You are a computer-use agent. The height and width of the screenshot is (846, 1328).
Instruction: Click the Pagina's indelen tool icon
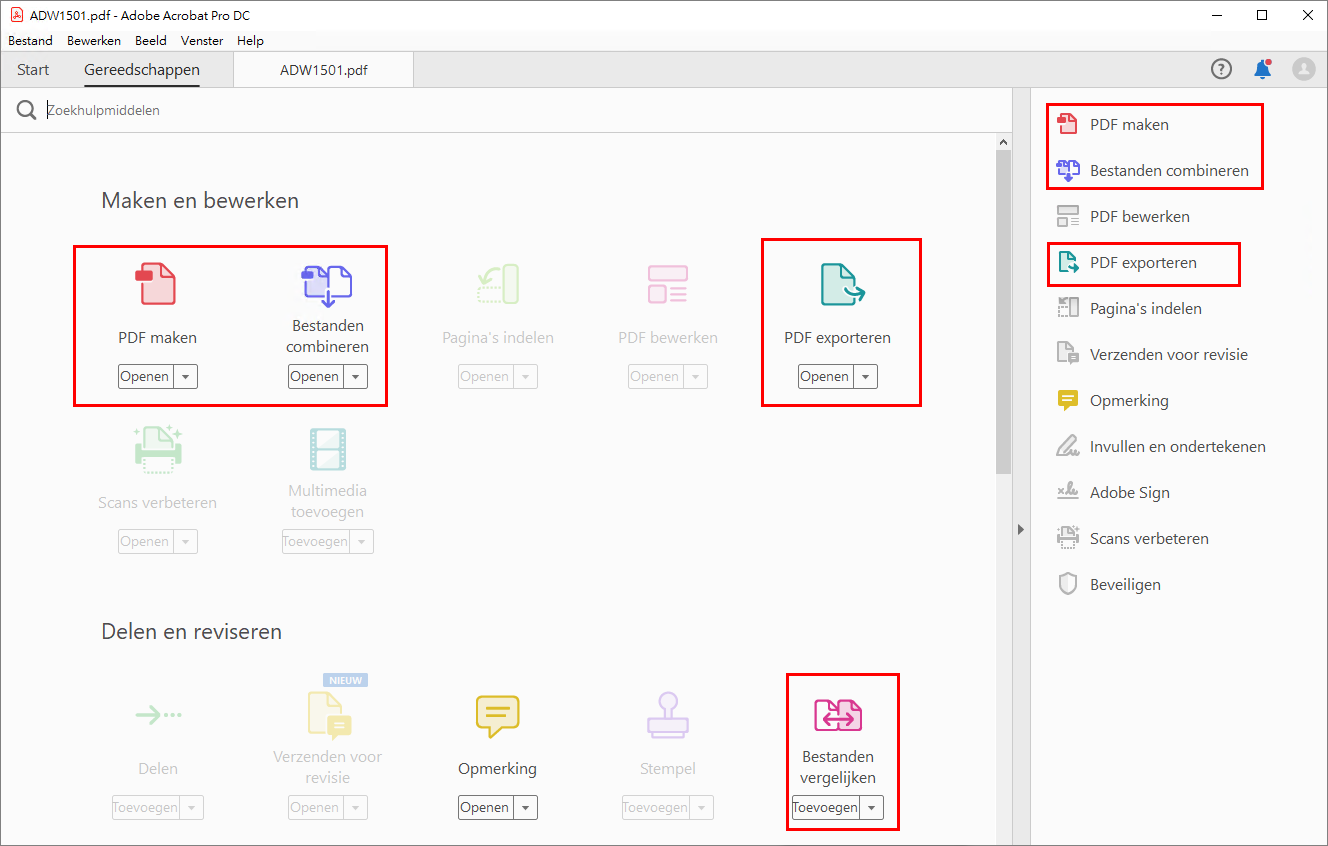(x=498, y=284)
